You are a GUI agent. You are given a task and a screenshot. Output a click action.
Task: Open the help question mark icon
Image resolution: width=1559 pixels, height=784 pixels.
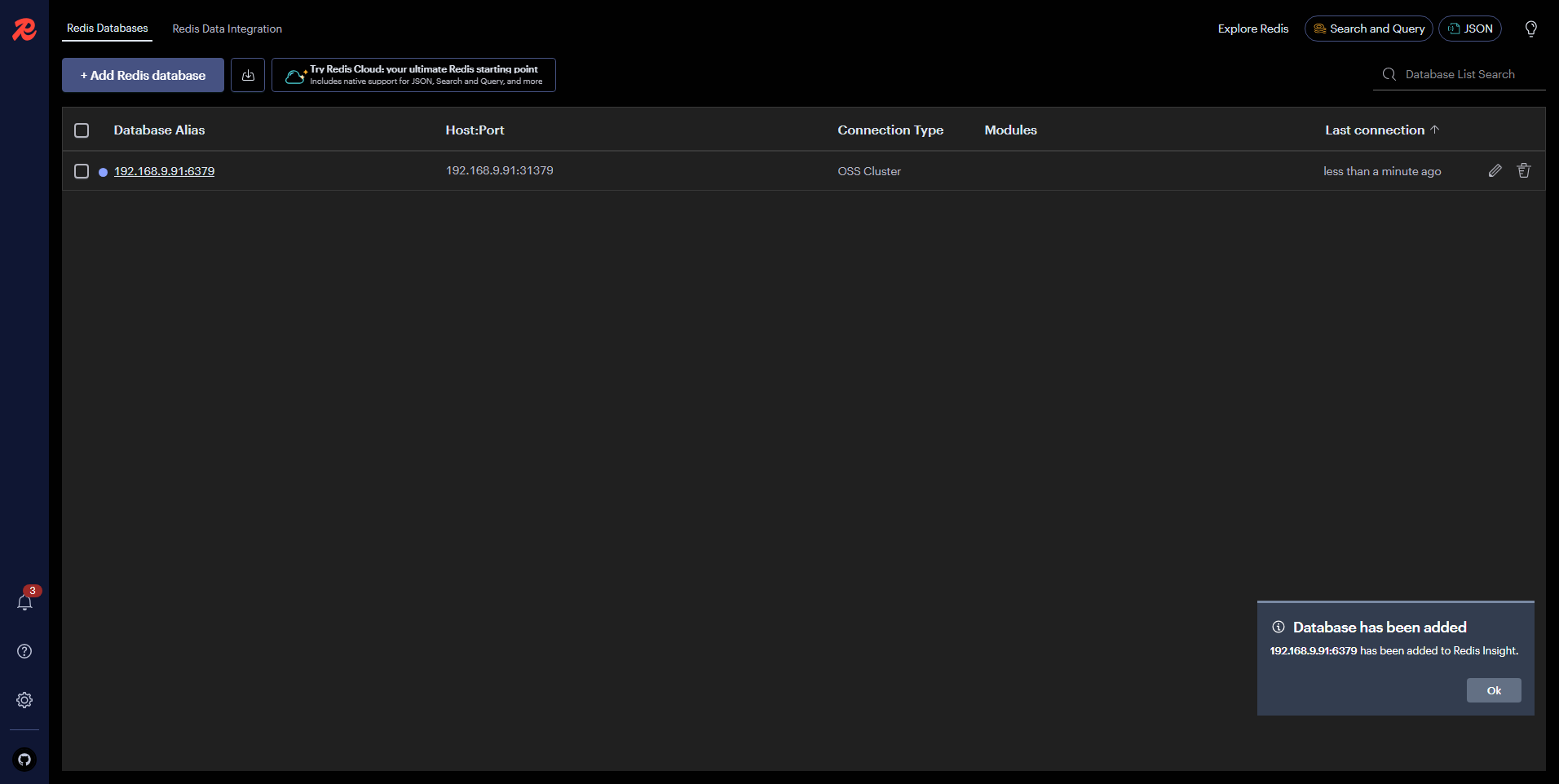tap(24, 651)
